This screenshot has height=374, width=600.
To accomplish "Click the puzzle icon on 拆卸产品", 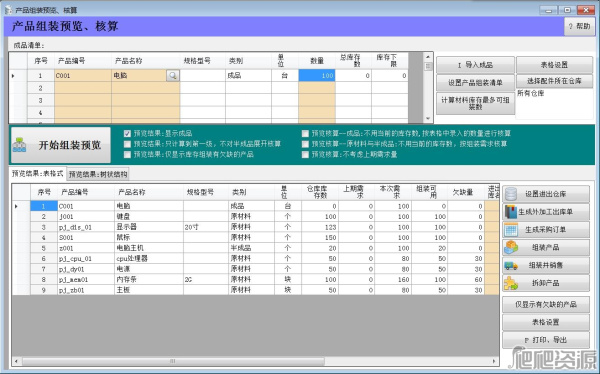I will 511,283.
